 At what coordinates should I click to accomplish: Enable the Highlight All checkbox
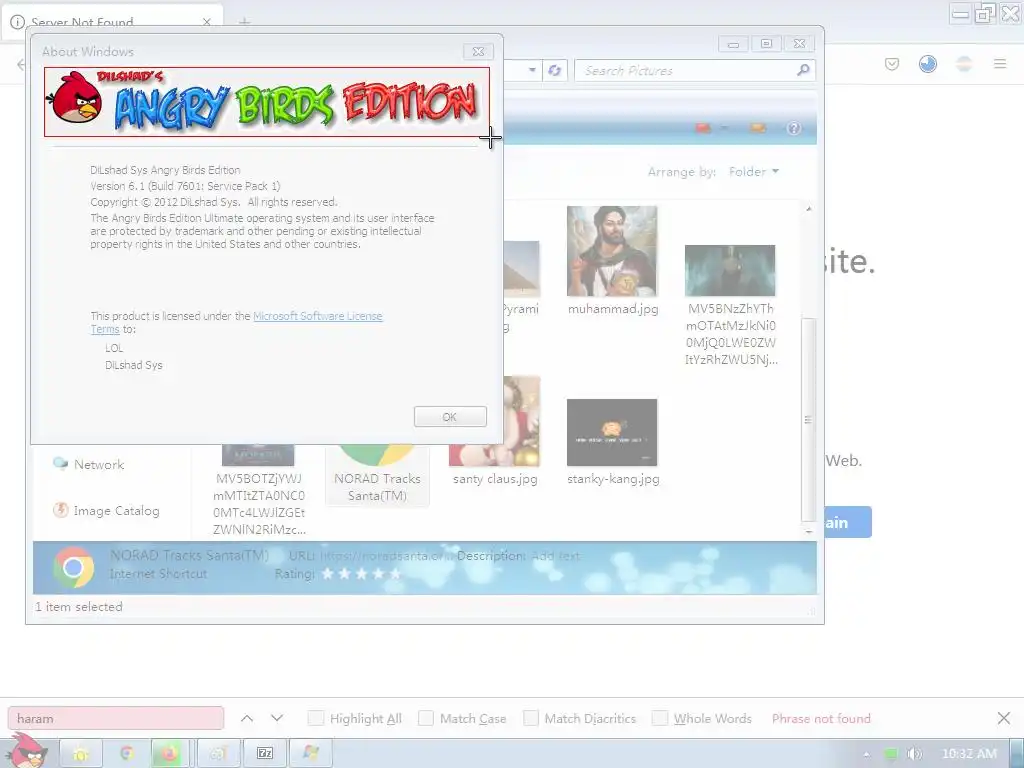click(315, 718)
